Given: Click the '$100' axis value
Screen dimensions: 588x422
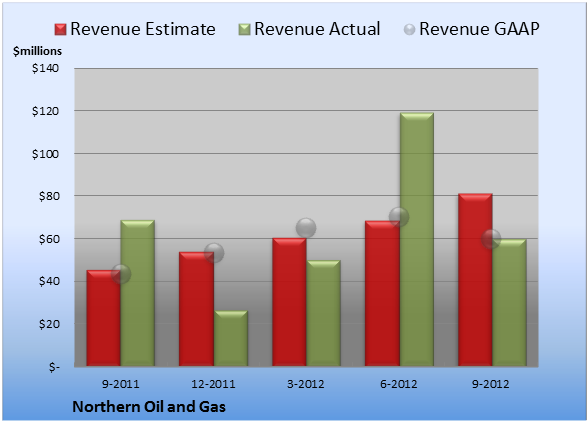Looking at the screenshot, I should [x=45, y=154].
